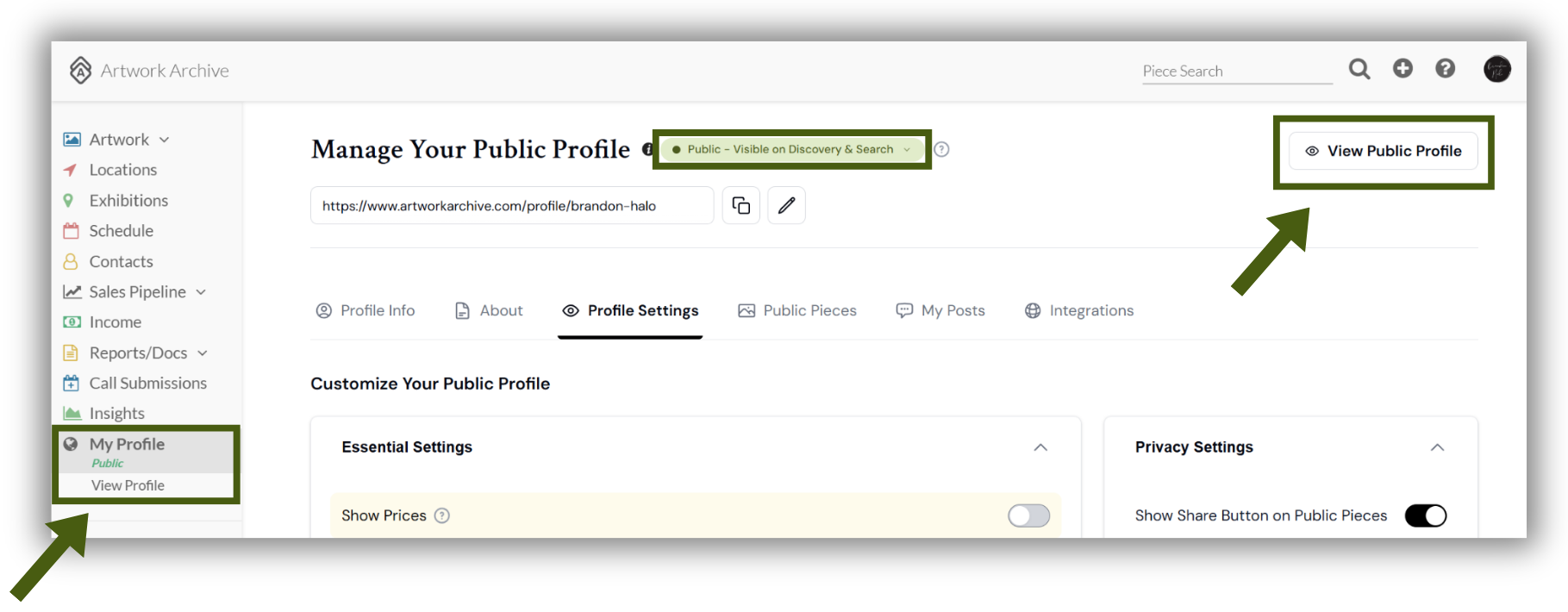Click help icon next to visibility dropdown
1568x612 pixels.
point(942,149)
